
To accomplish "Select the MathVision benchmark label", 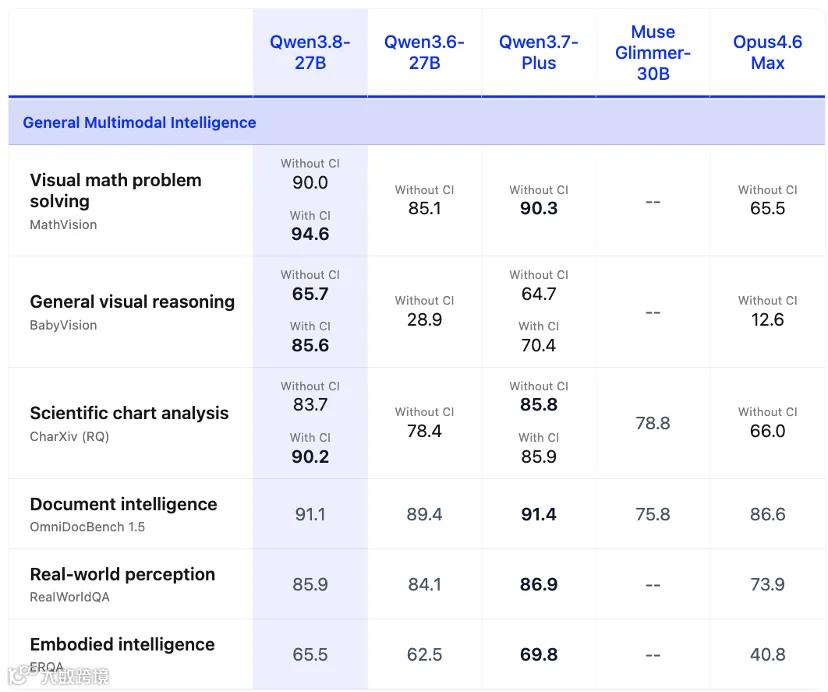I will 63,225.
